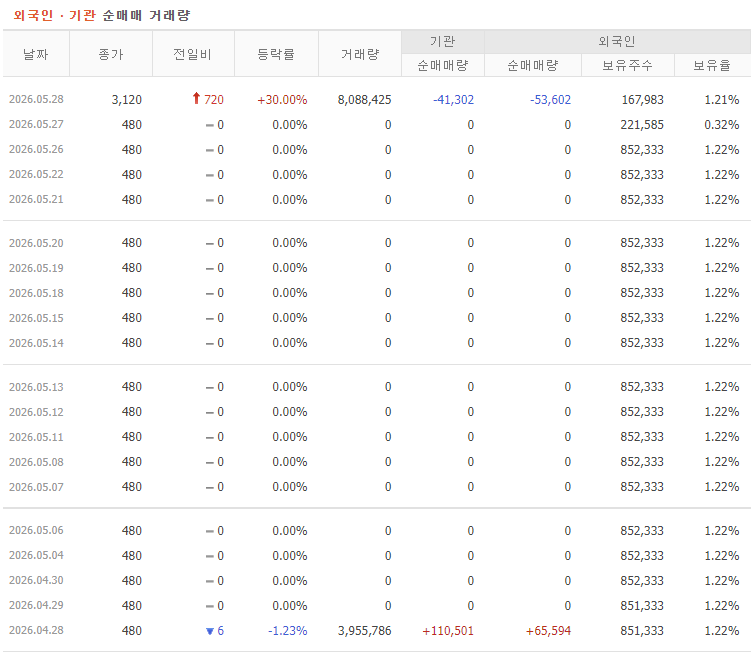The width and height of the screenshot is (756, 661).
Task: Select the date 2026.05.14
Action: click(36, 343)
